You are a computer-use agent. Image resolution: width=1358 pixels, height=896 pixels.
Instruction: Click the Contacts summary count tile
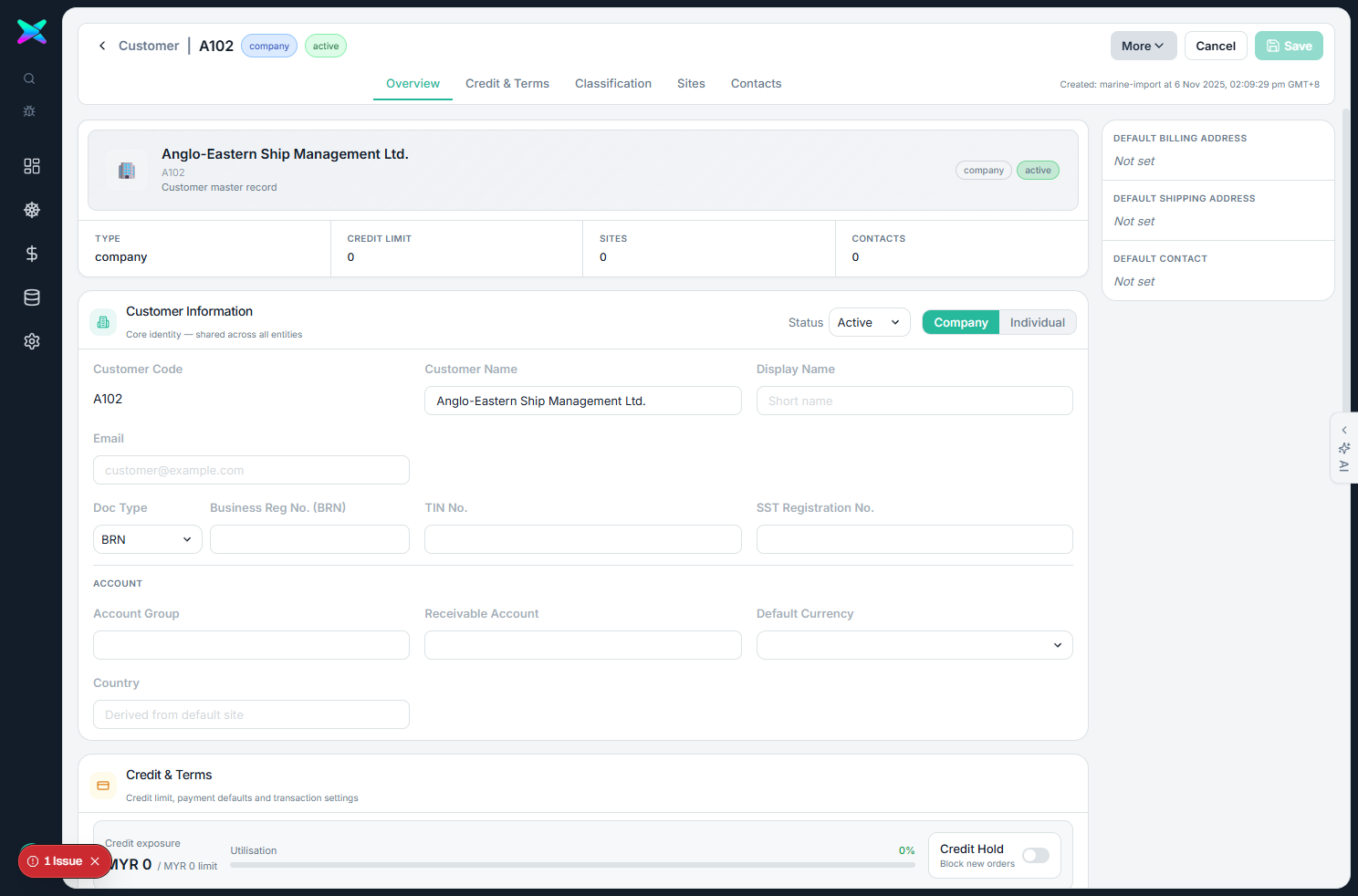point(962,248)
